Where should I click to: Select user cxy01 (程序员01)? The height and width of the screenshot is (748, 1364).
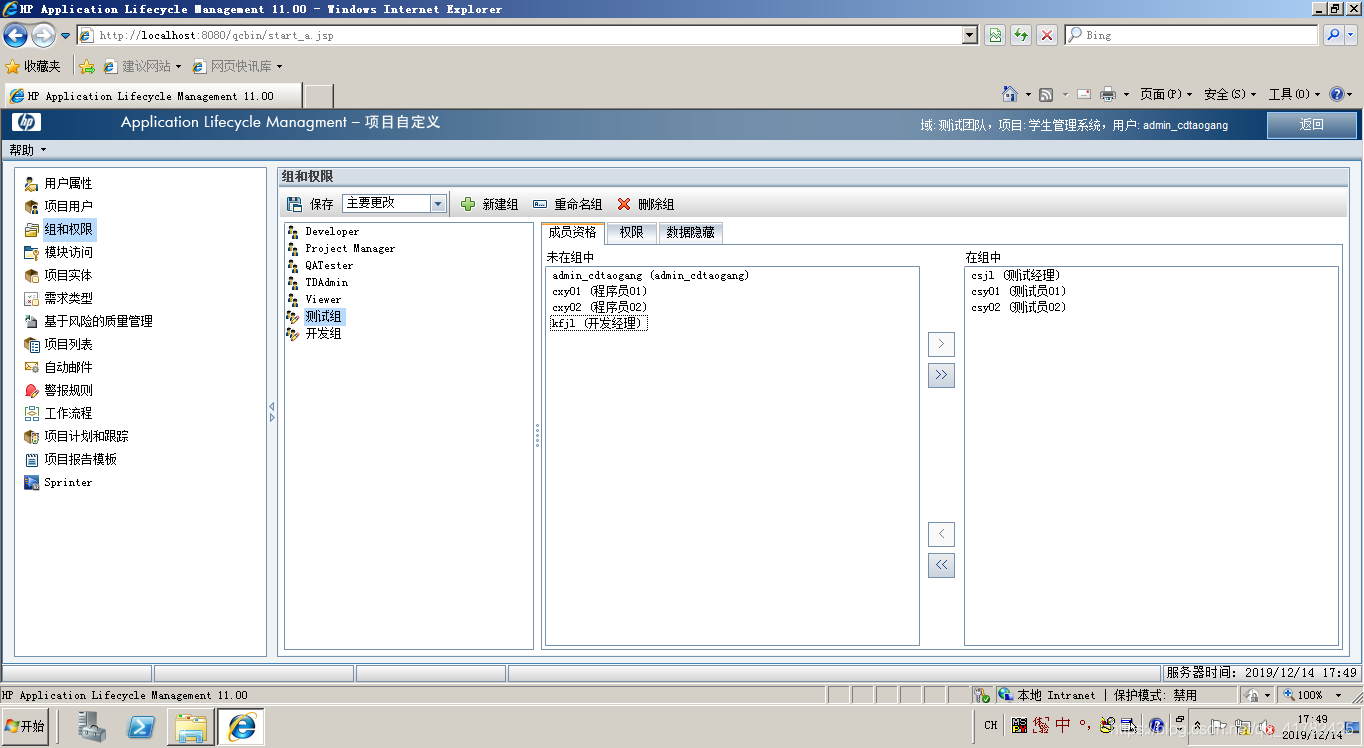pyautogui.click(x=599, y=291)
